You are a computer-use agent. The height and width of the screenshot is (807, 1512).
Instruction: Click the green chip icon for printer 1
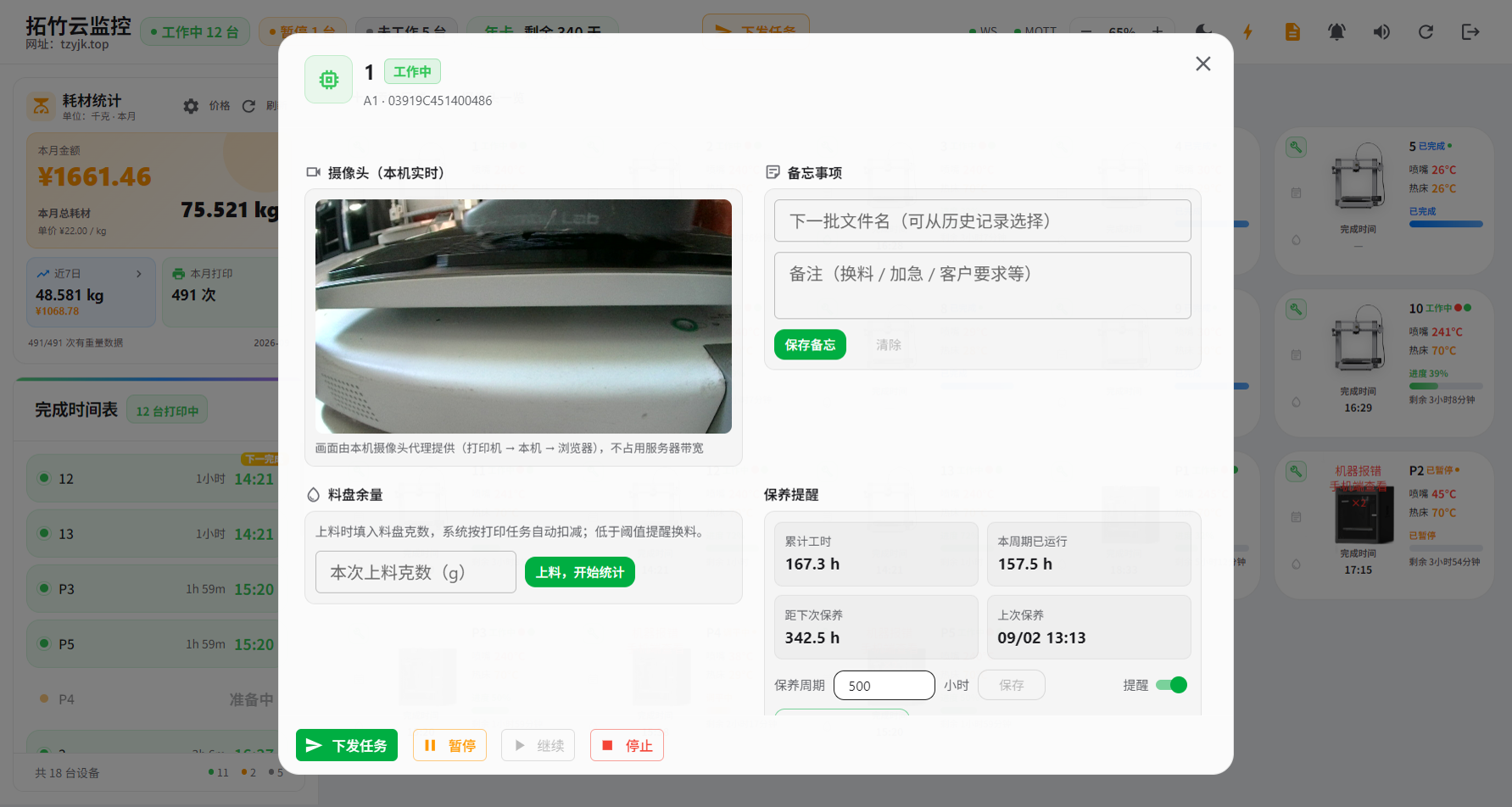[x=328, y=80]
